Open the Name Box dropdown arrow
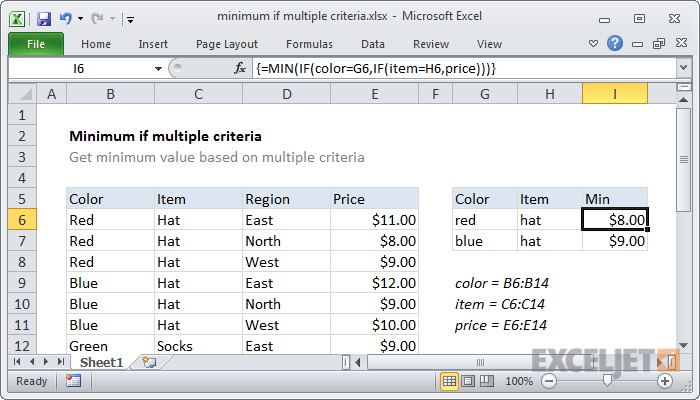Image resolution: width=700 pixels, height=400 pixels. [x=158, y=69]
